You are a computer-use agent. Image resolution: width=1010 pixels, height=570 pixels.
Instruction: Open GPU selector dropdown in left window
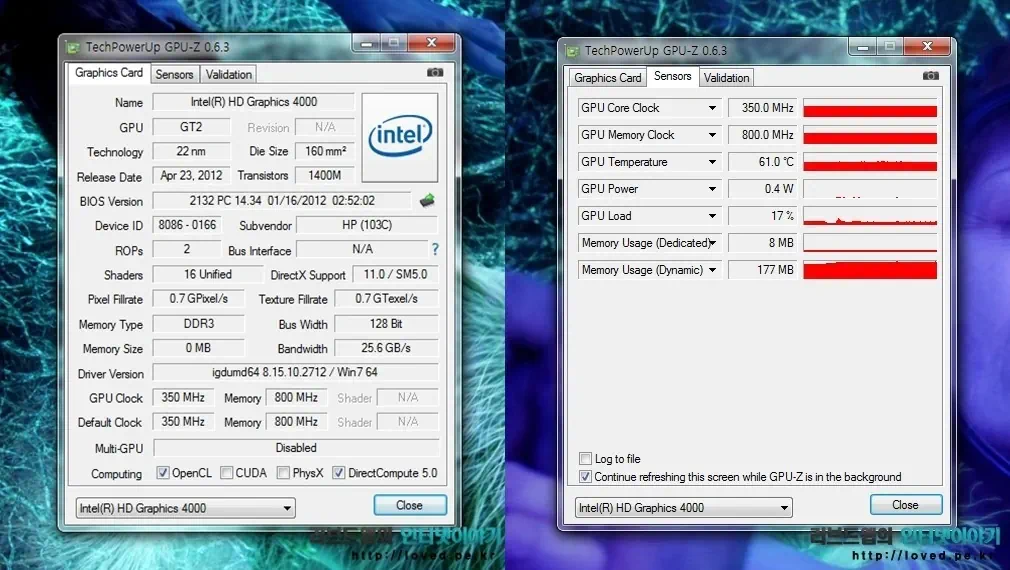point(186,508)
